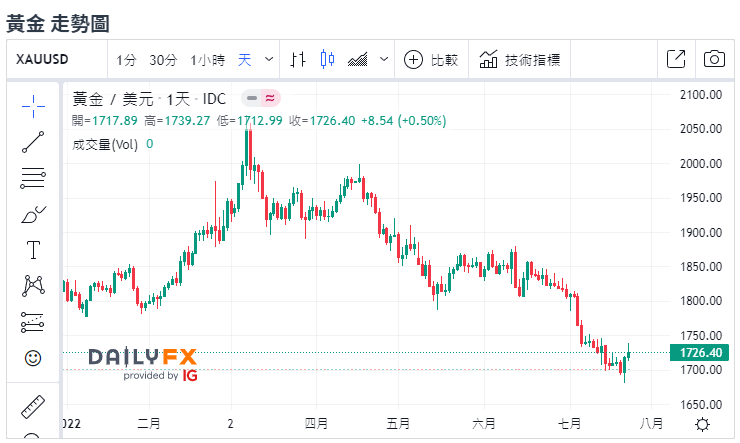The image size is (740, 443).
Task: Select the trend line drawing tool
Action: tap(33, 141)
